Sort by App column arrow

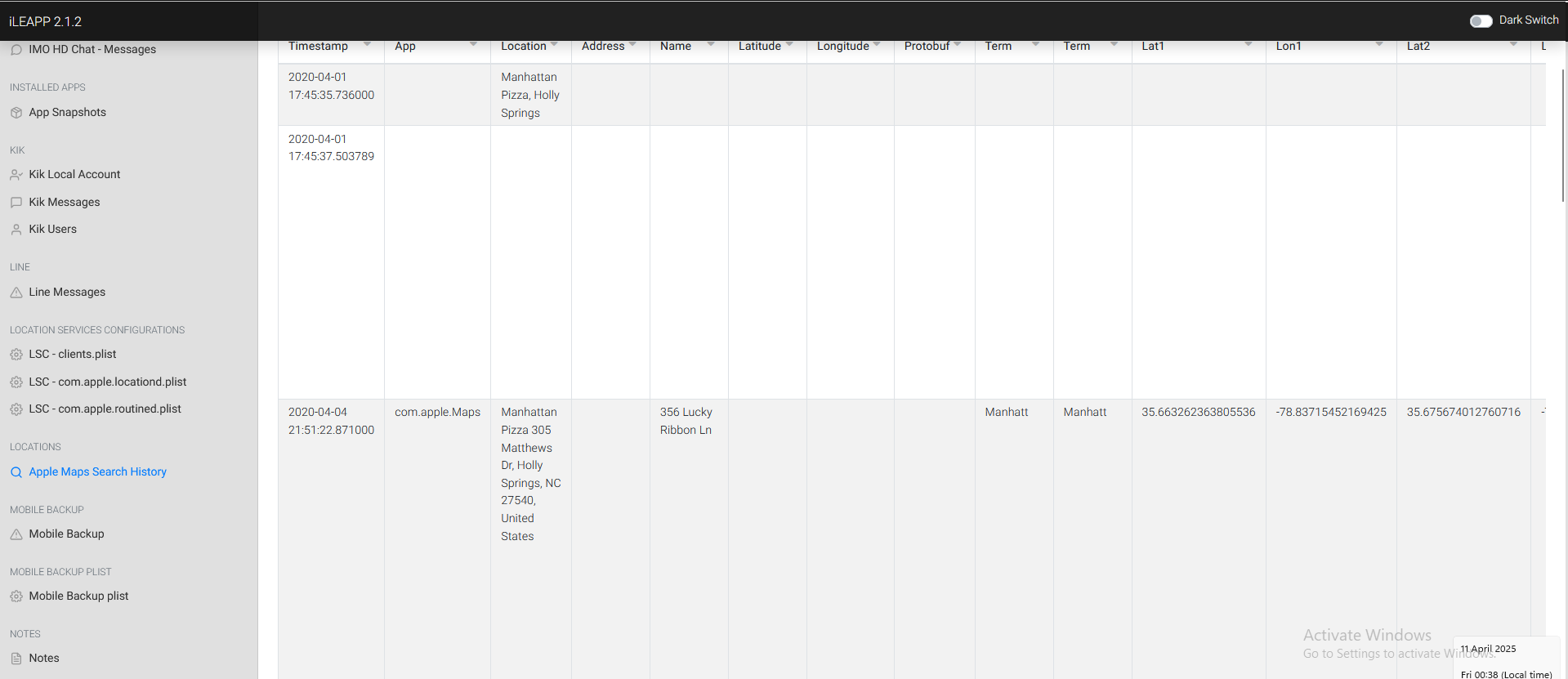coord(473,44)
